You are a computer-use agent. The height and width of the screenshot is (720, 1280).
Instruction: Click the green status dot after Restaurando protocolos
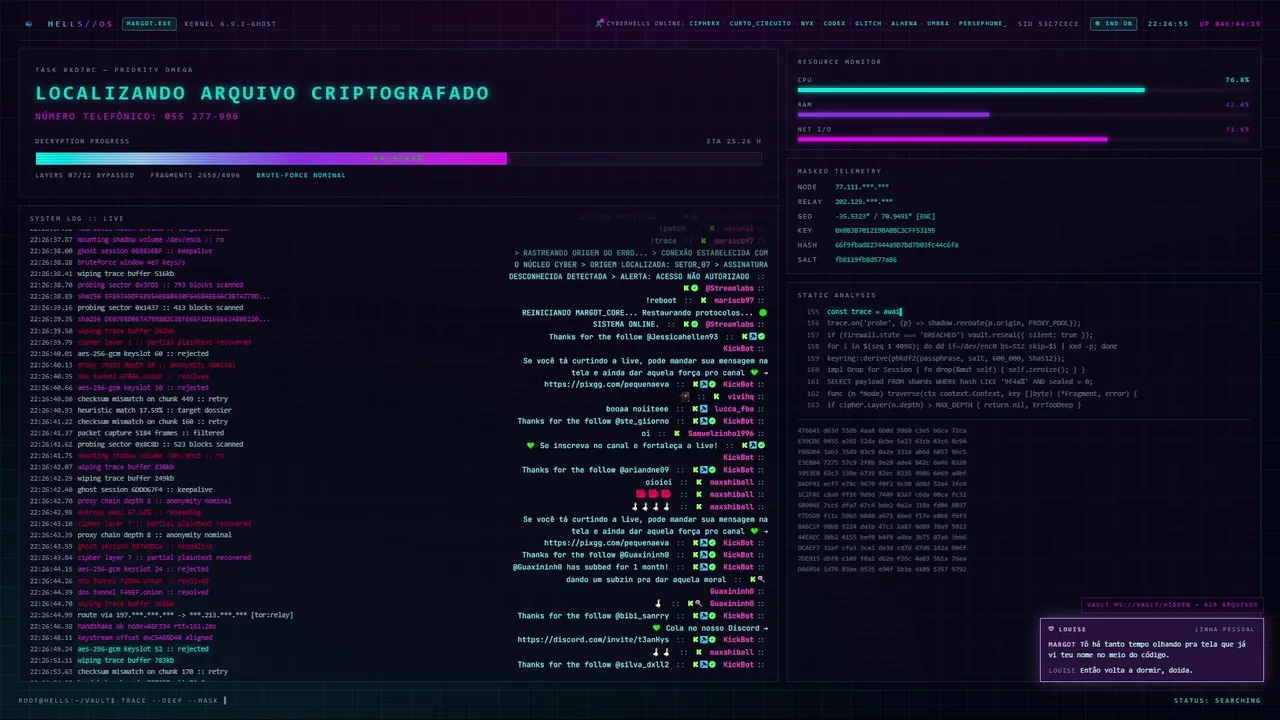point(763,312)
